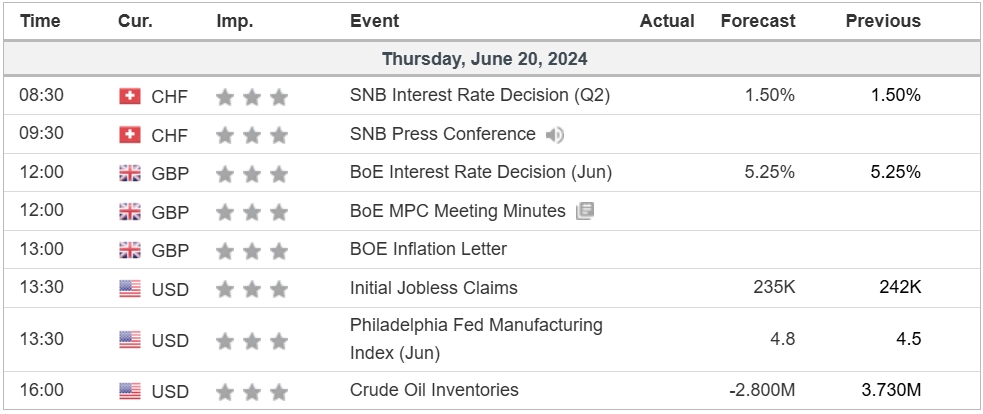The image size is (983, 414).
Task: Click the US flag in the Initial Jobless Claims row
Action: point(130,289)
